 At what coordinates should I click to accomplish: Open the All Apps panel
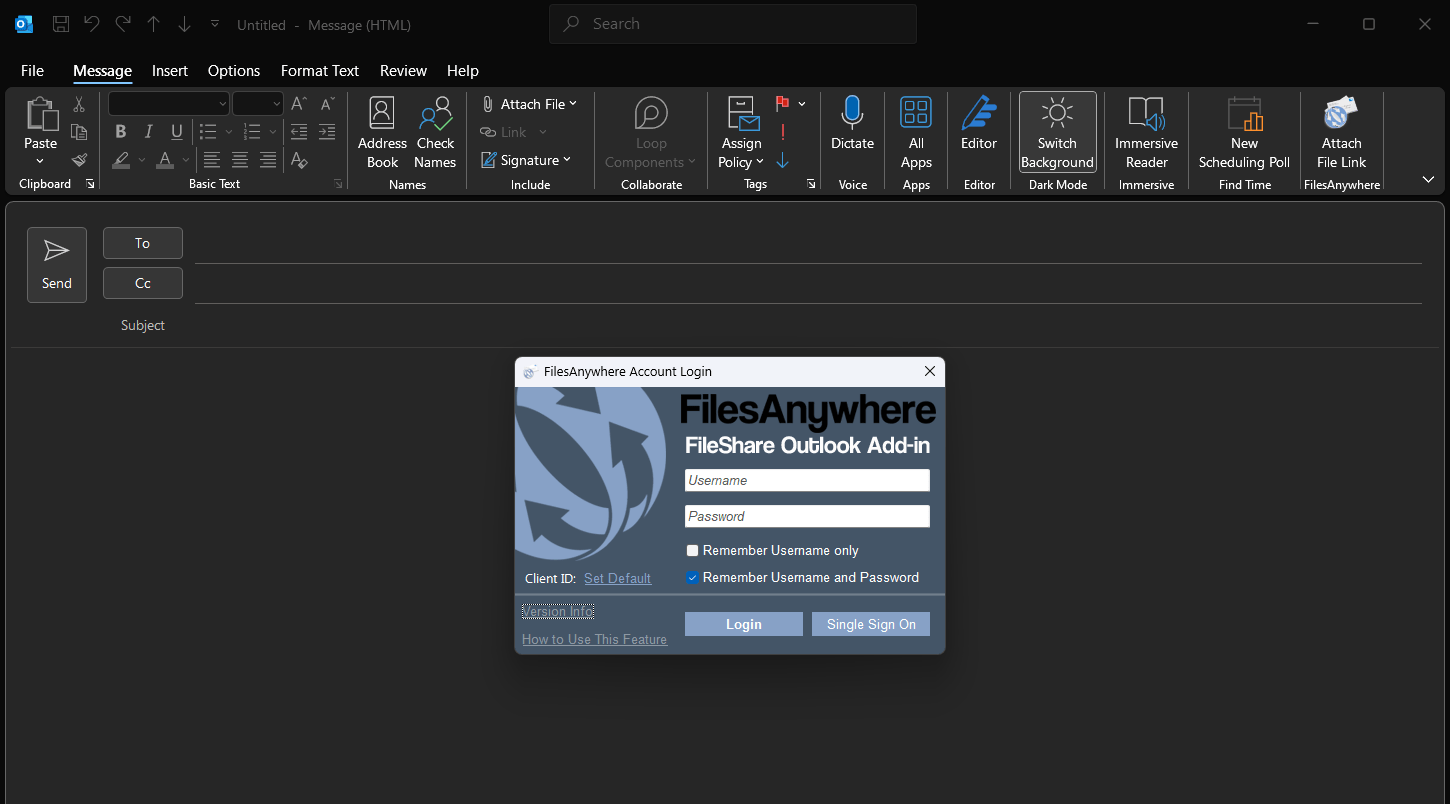pos(915,132)
